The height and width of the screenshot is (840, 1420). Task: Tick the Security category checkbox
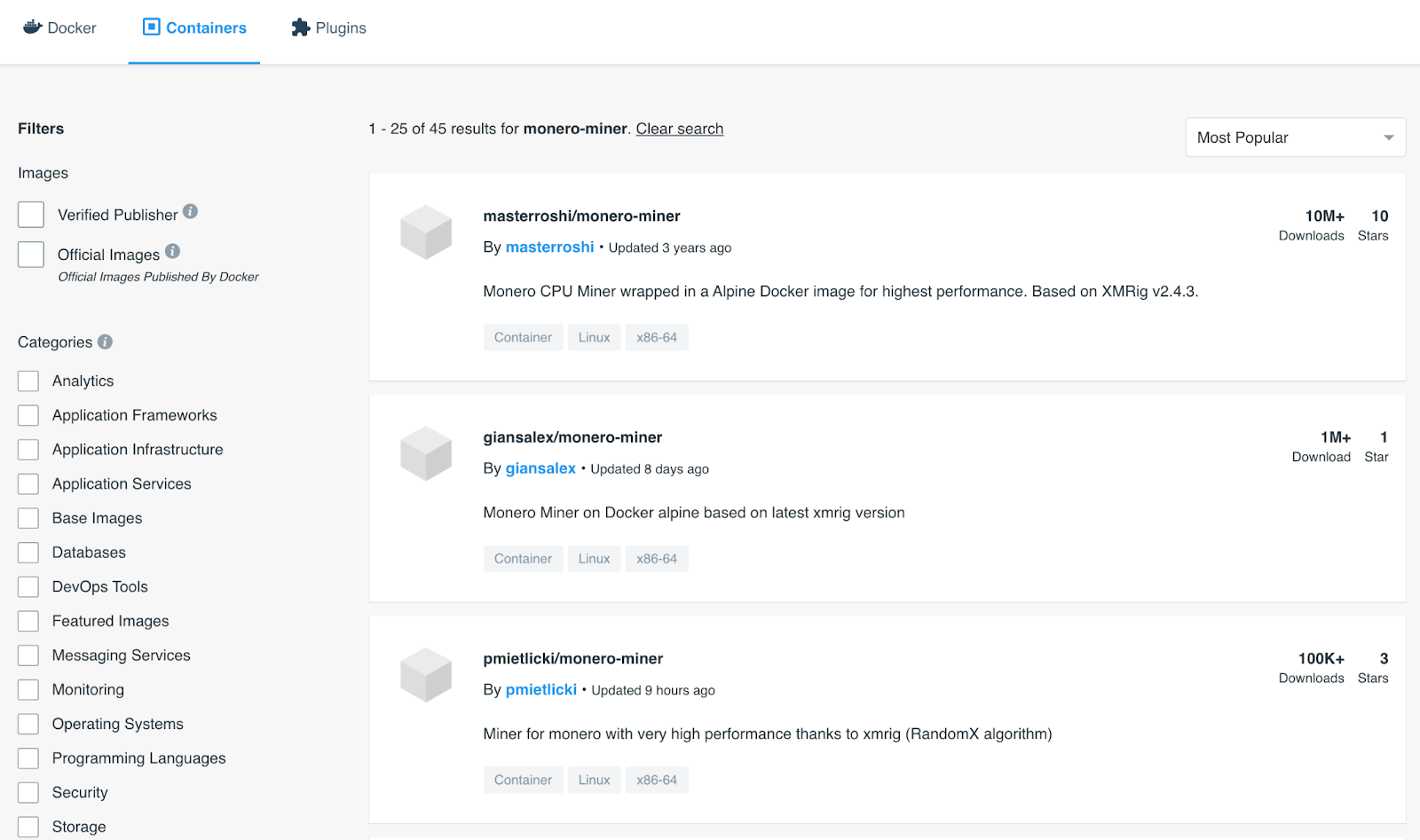point(28,793)
